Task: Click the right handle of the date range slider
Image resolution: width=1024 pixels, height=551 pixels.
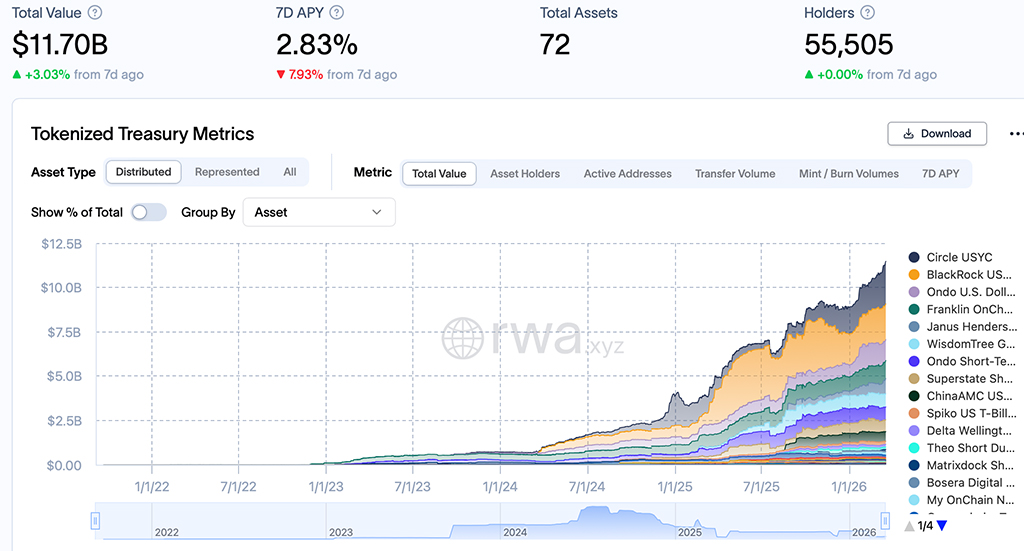Action: pos(886,520)
